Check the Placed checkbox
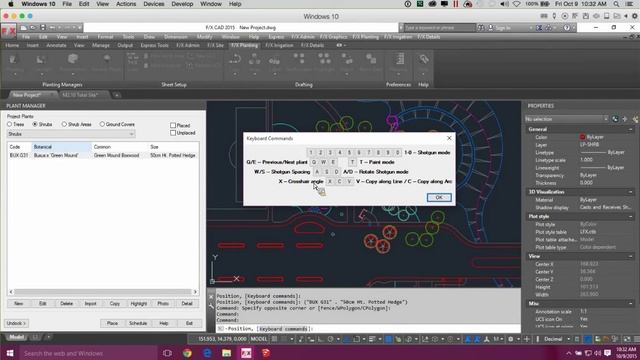 (173, 125)
